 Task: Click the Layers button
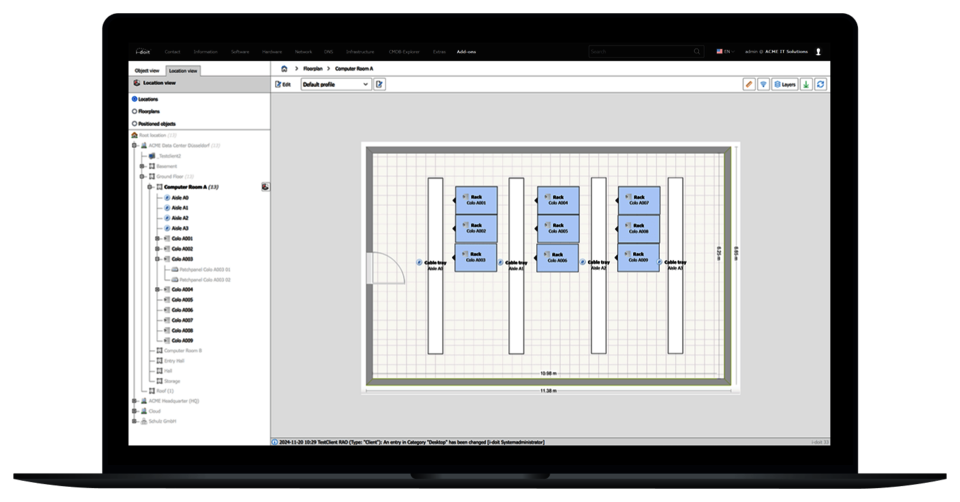(784, 85)
